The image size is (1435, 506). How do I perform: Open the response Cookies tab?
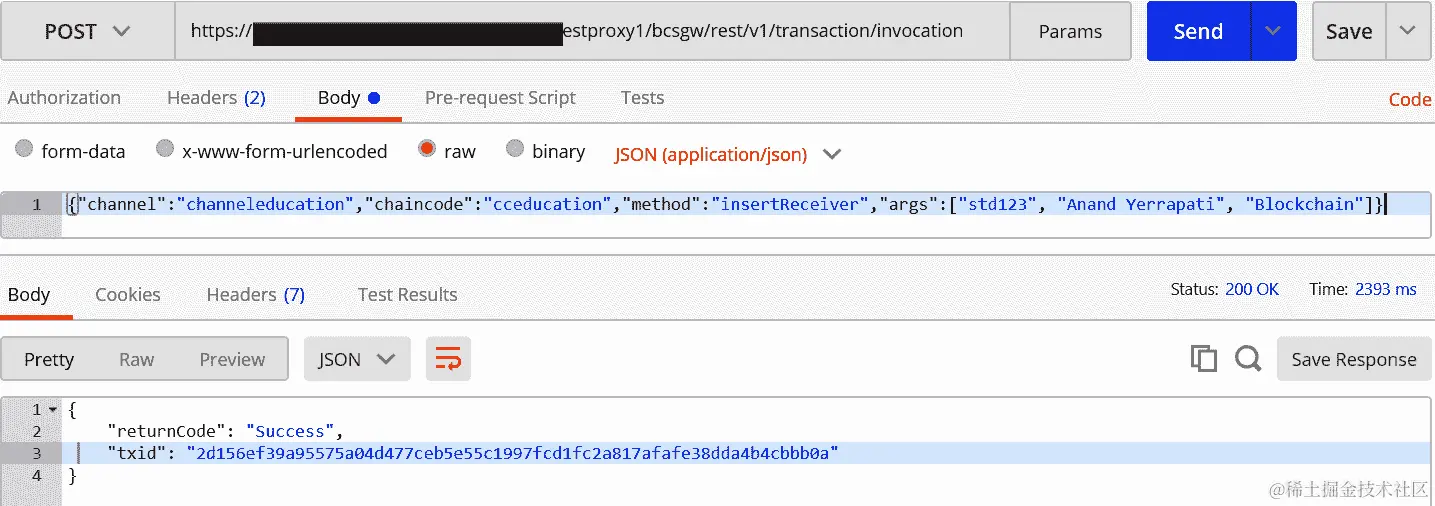pos(128,295)
